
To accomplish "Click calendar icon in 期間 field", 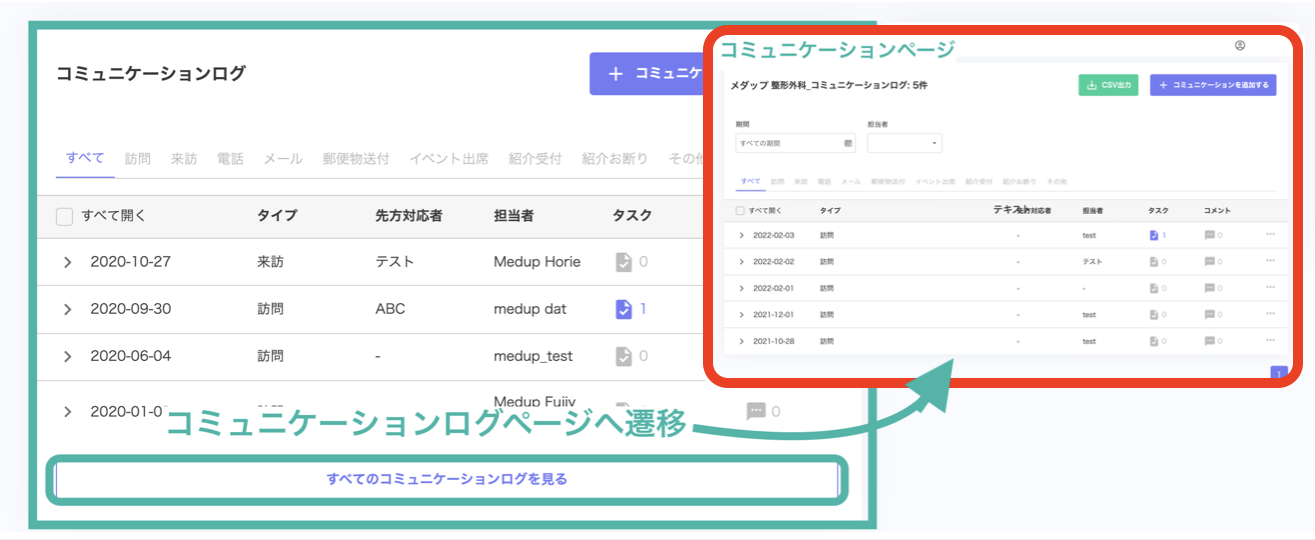I will [848, 144].
